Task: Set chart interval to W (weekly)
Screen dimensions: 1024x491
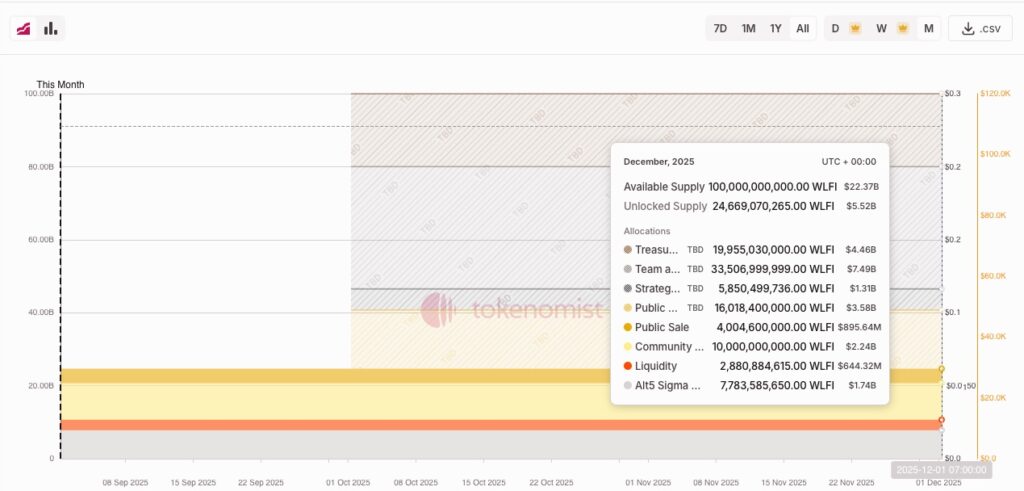Action: (x=881, y=28)
